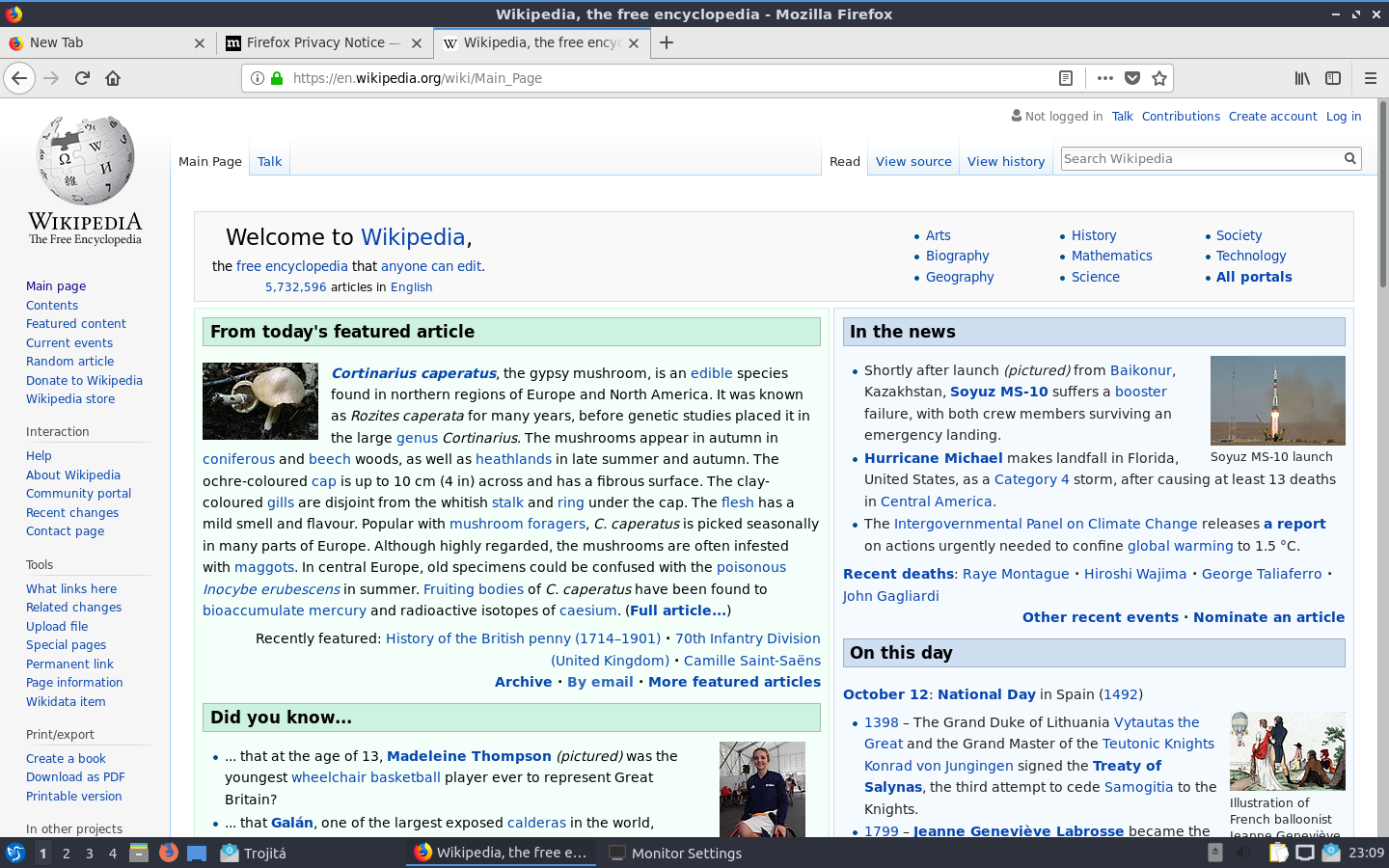Click the back arrow in the toolbar
This screenshot has height=868, width=1389.
[19, 78]
